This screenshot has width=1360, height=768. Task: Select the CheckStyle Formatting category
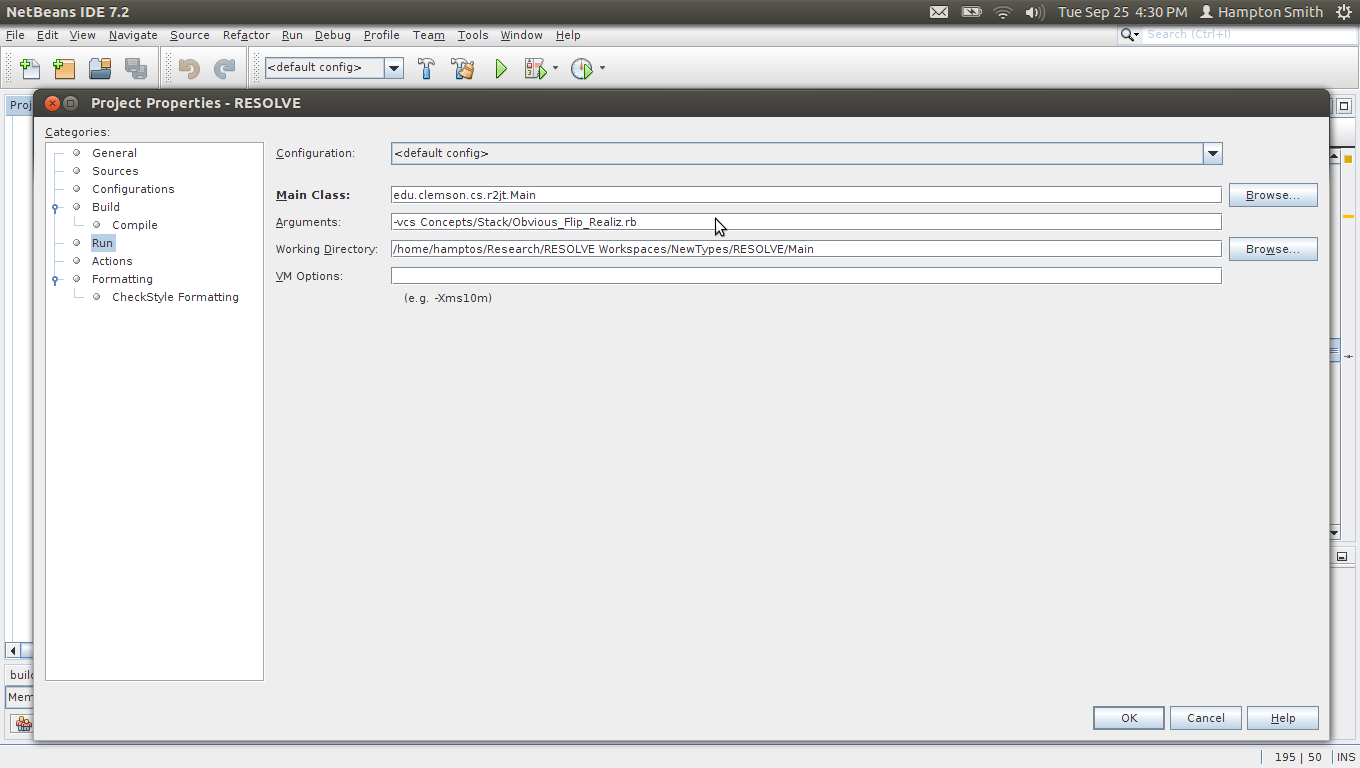click(x=175, y=297)
